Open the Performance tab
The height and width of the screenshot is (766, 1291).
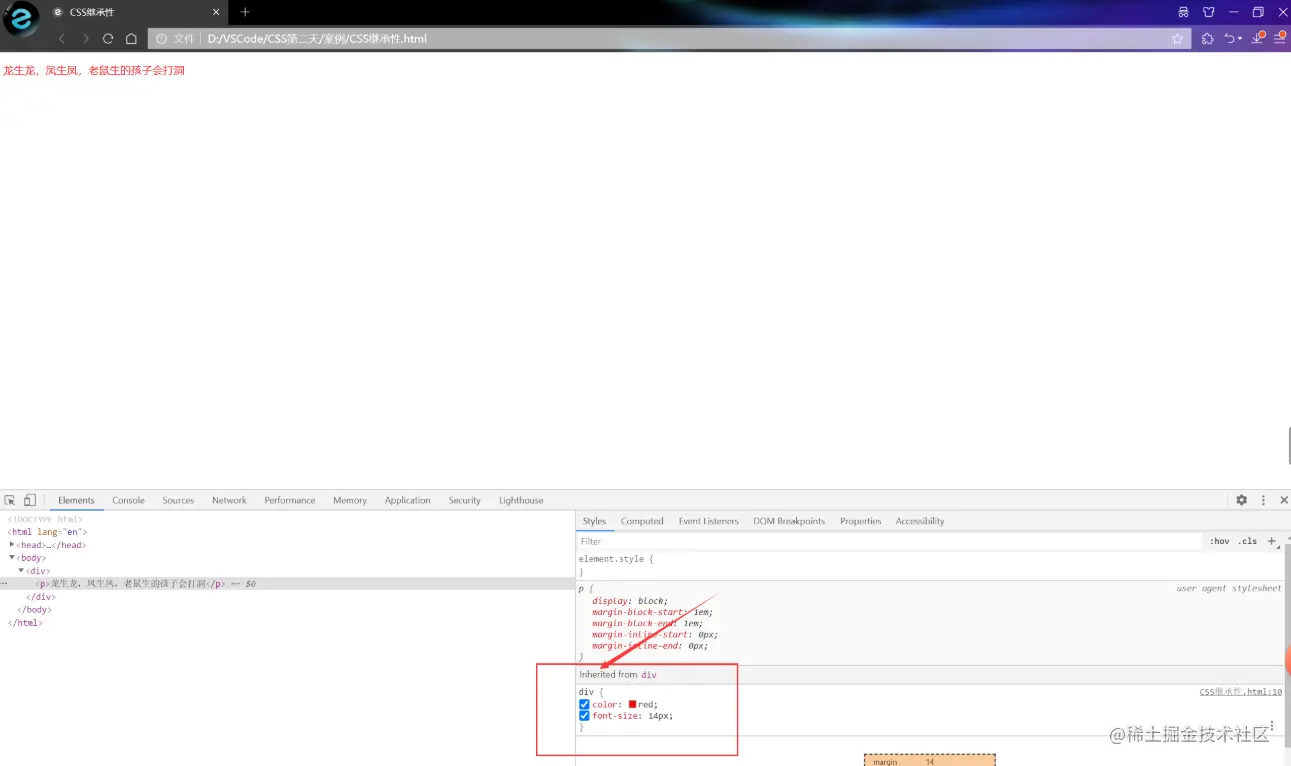pos(290,500)
